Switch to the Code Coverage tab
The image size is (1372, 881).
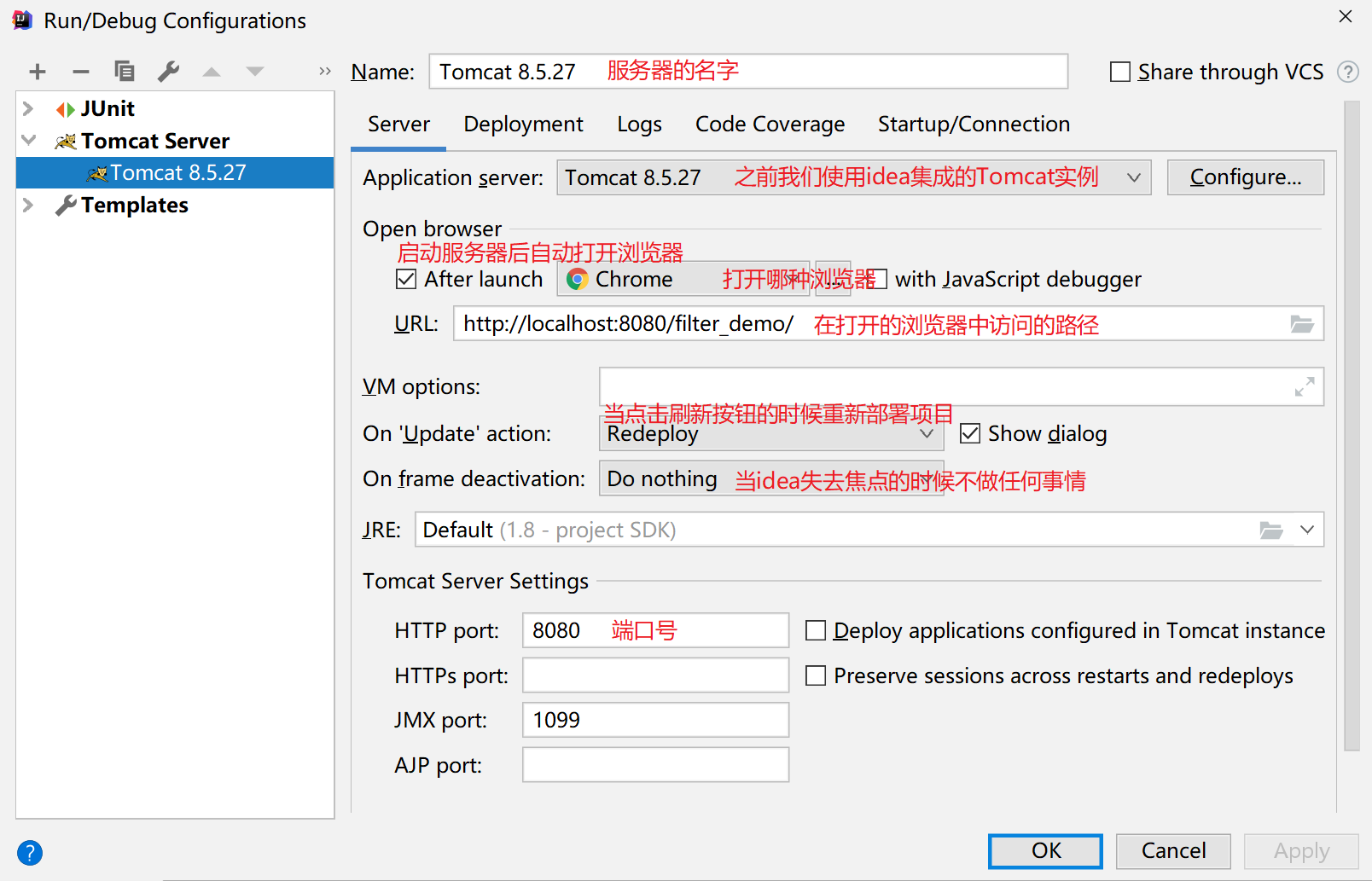tap(770, 125)
